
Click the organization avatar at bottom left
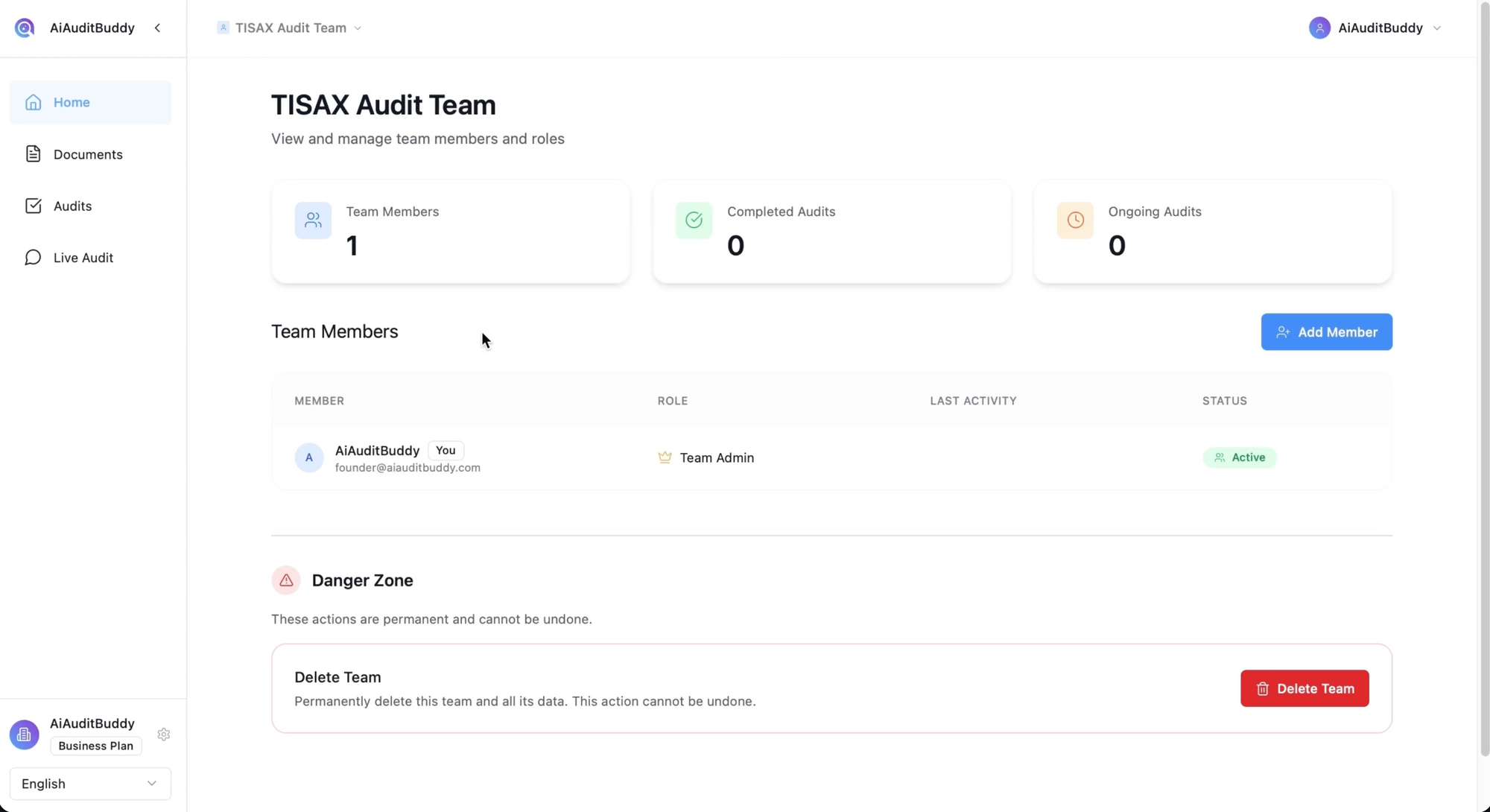(x=25, y=735)
